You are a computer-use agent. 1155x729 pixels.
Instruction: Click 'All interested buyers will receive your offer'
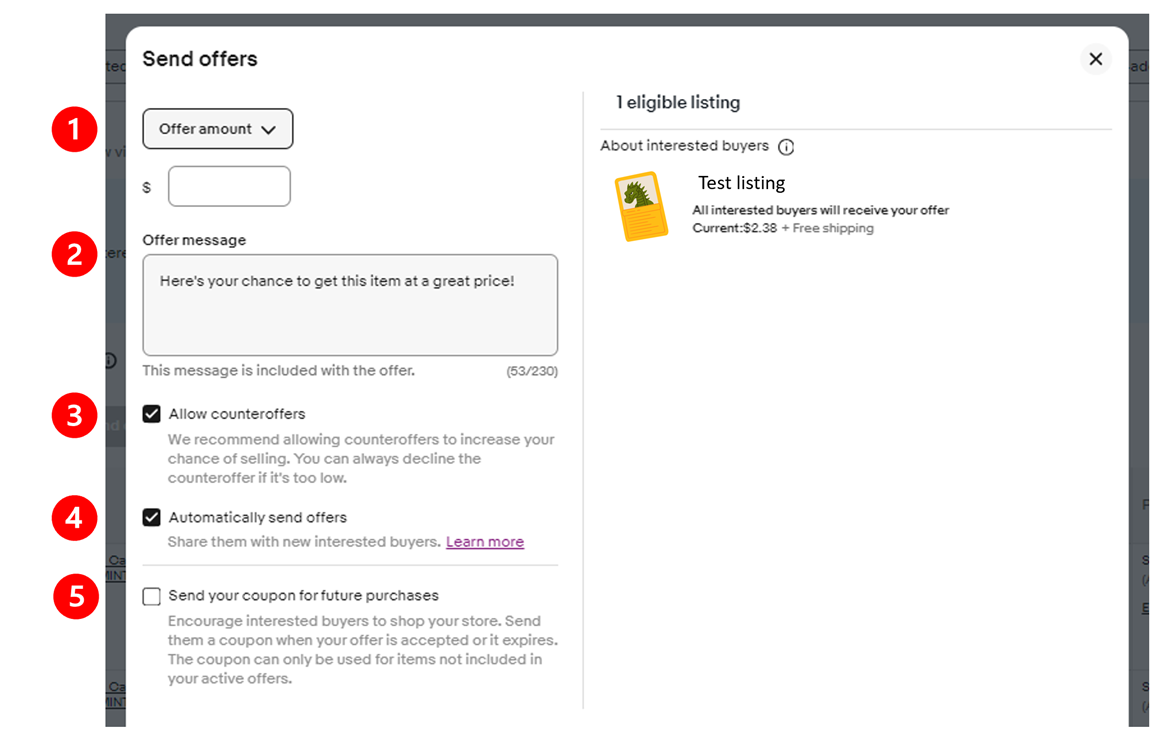[821, 210]
